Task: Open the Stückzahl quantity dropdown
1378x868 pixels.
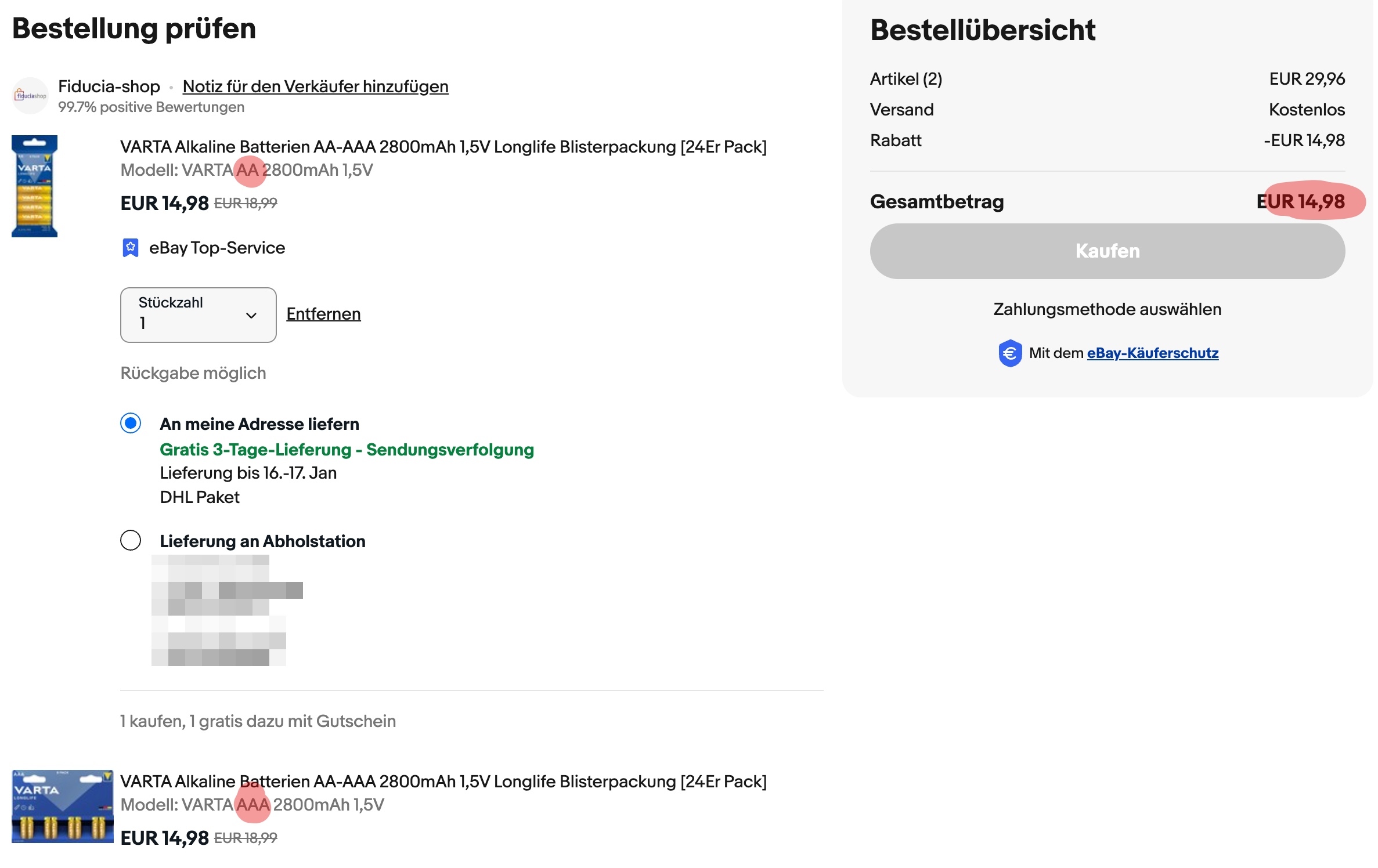Action: pyautogui.click(x=198, y=315)
